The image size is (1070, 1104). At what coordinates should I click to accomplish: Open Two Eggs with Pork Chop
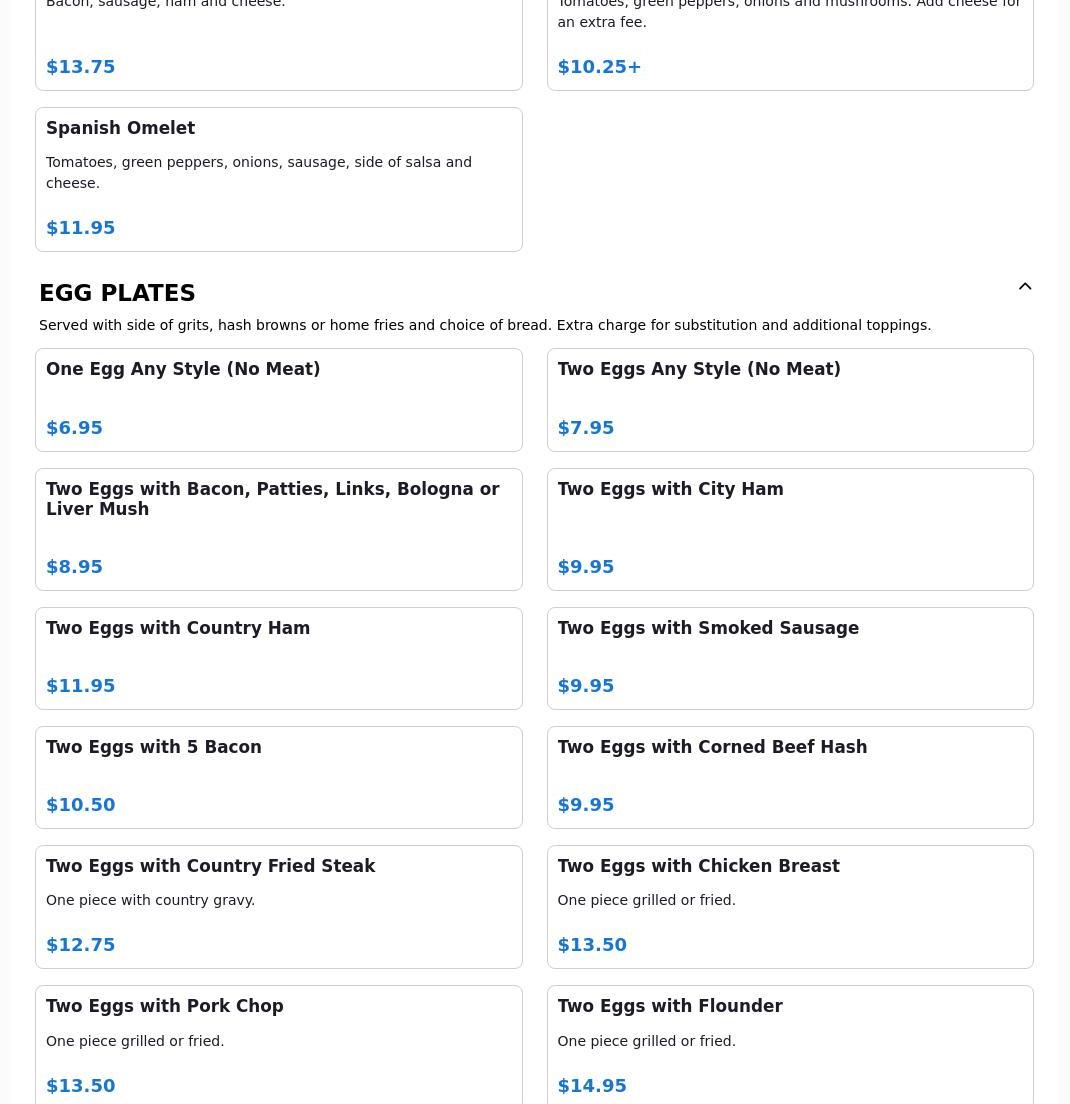pos(278,1044)
